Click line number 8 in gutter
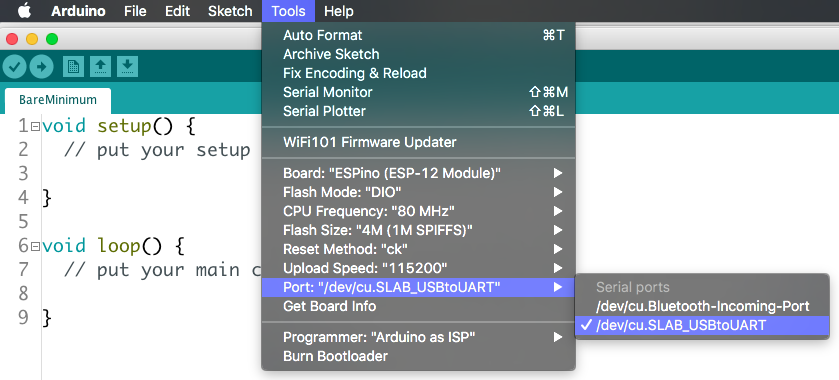Screen dimensions: 839x380 (x=23, y=293)
